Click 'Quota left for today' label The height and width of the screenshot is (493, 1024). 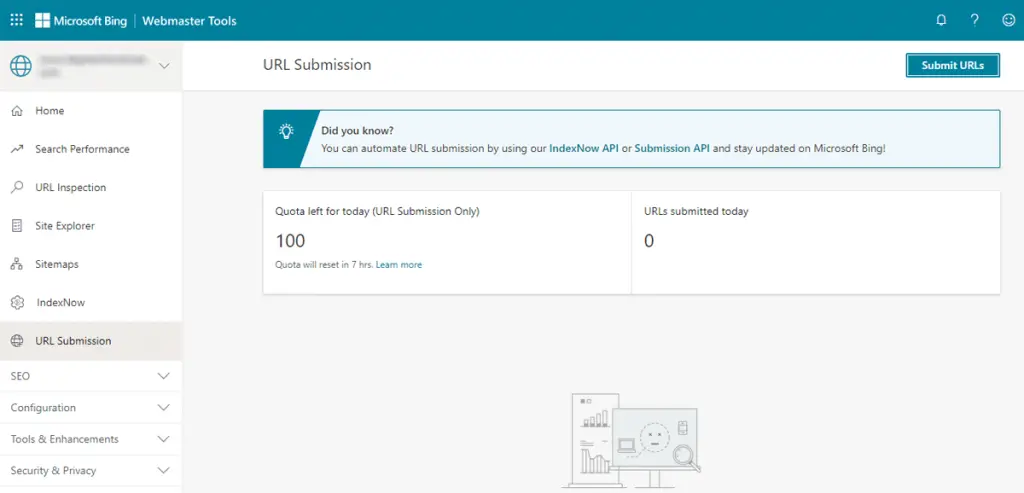[x=377, y=212]
